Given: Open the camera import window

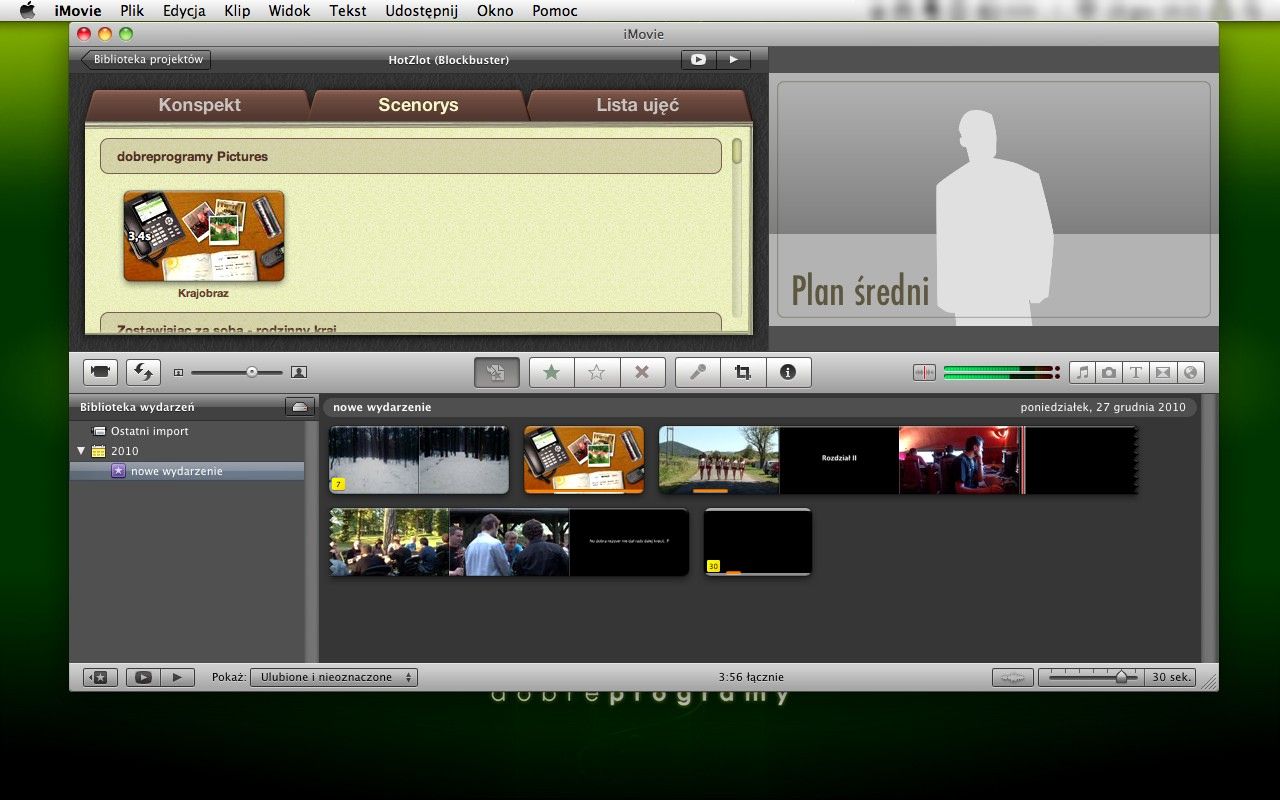Looking at the screenshot, I should pos(100,372).
